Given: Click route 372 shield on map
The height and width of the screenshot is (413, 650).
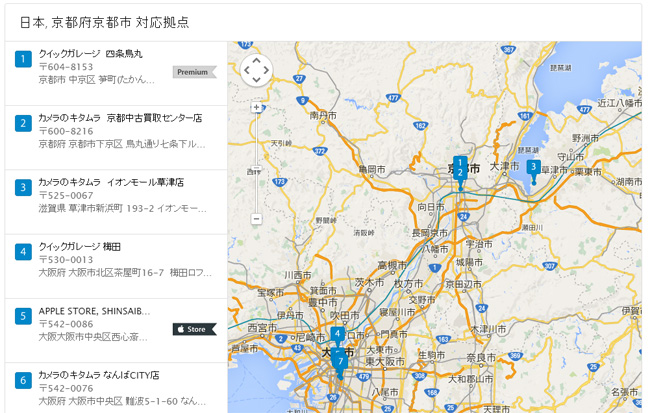Looking at the screenshot, I should [319, 151].
